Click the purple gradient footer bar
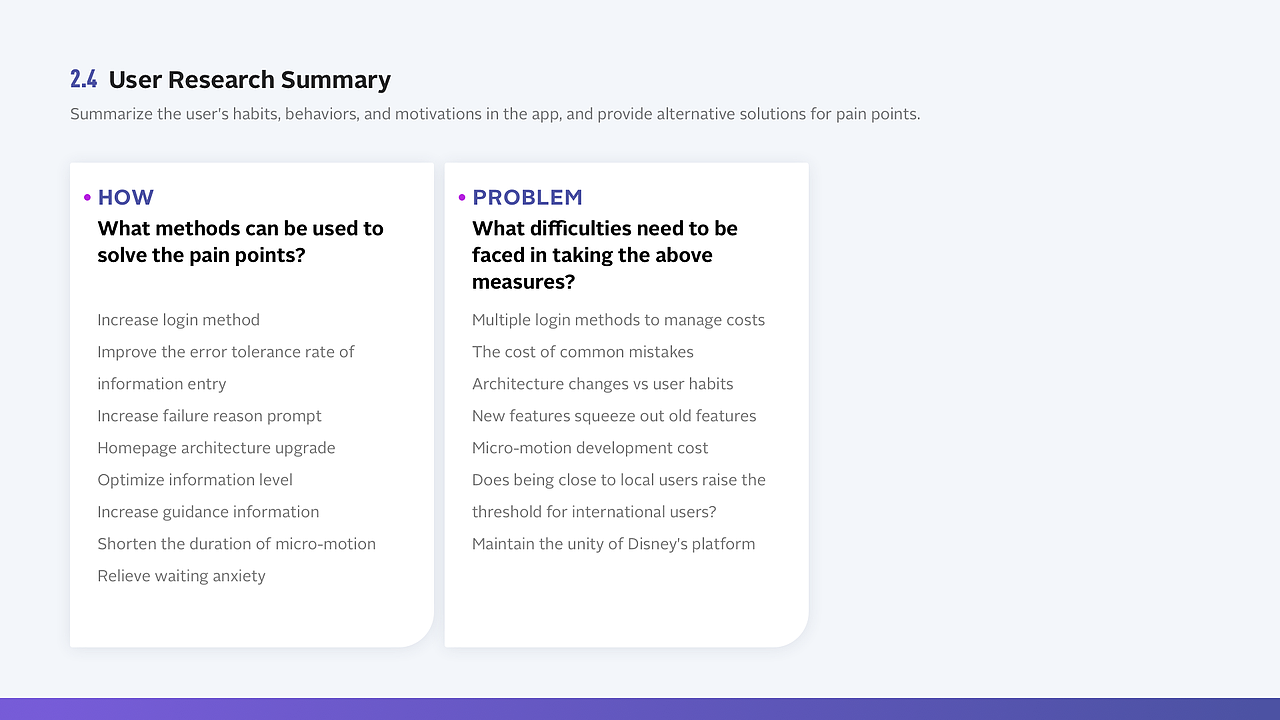 click(x=640, y=709)
